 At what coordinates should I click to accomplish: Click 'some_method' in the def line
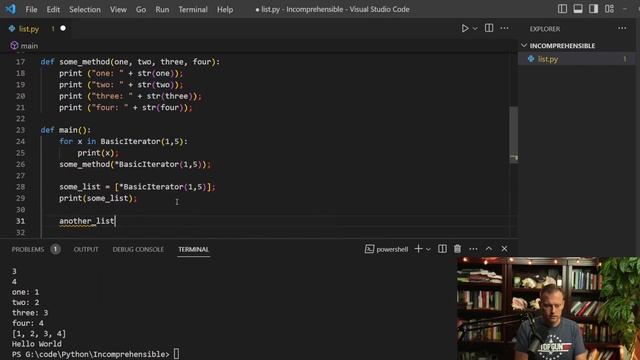pyautogui.click(x=84, y=62)
